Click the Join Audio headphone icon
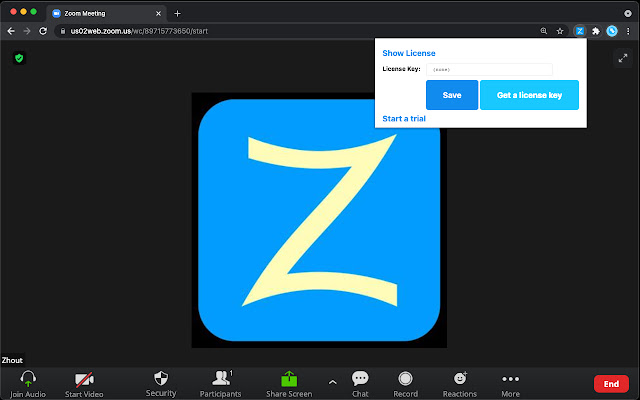 pyautogui.click(x=28, y=379)
